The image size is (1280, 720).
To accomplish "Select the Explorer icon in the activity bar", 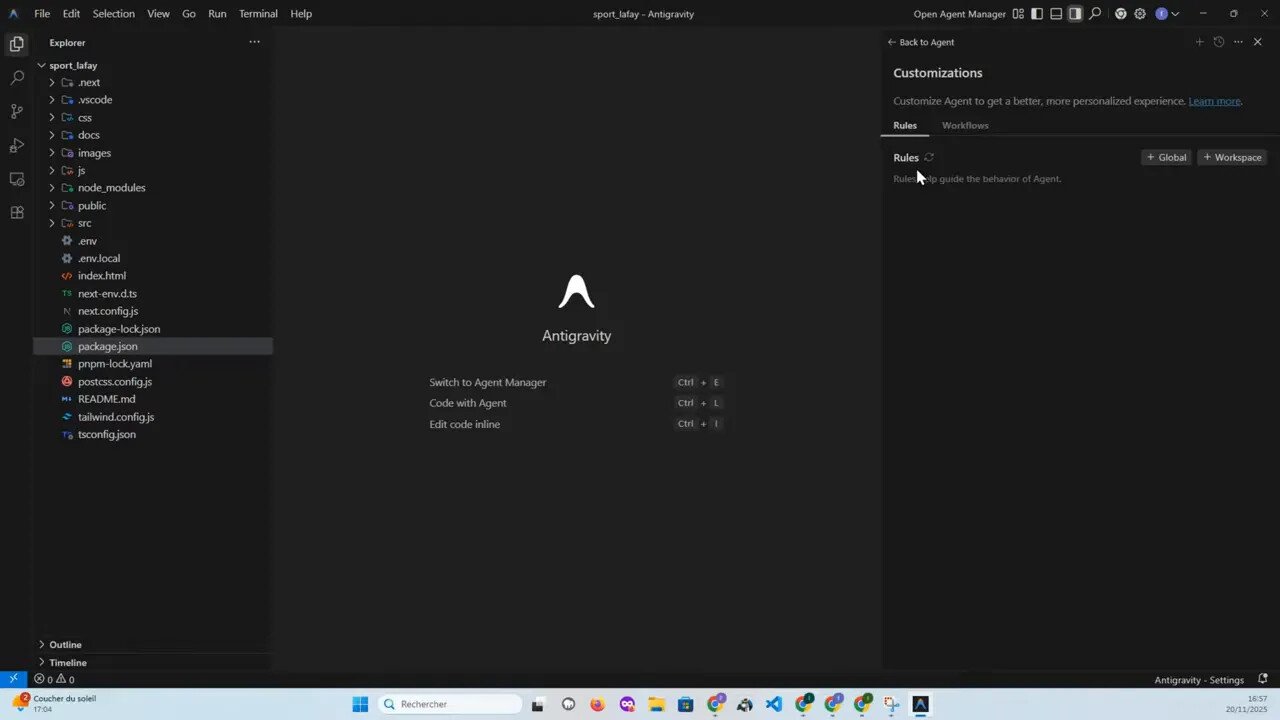I will [16, 44].
